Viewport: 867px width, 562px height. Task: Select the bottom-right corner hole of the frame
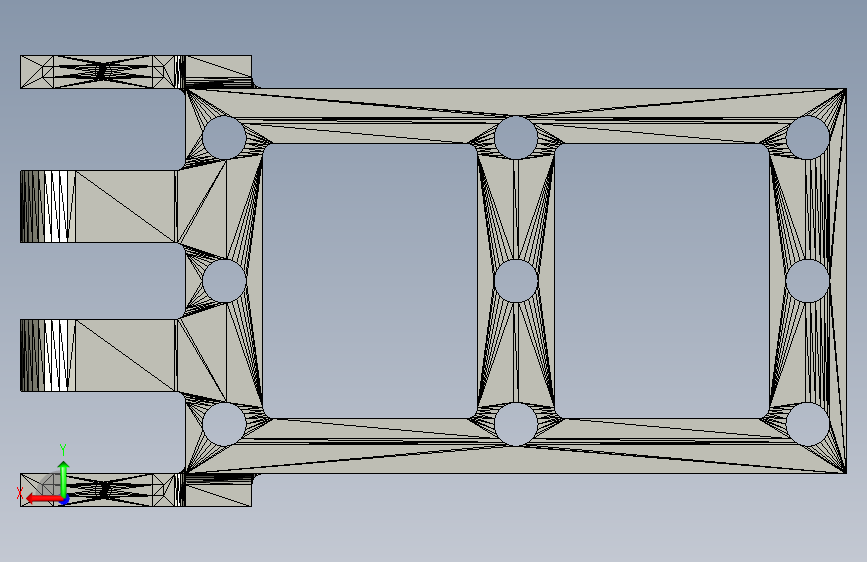[x=808, y=424]
